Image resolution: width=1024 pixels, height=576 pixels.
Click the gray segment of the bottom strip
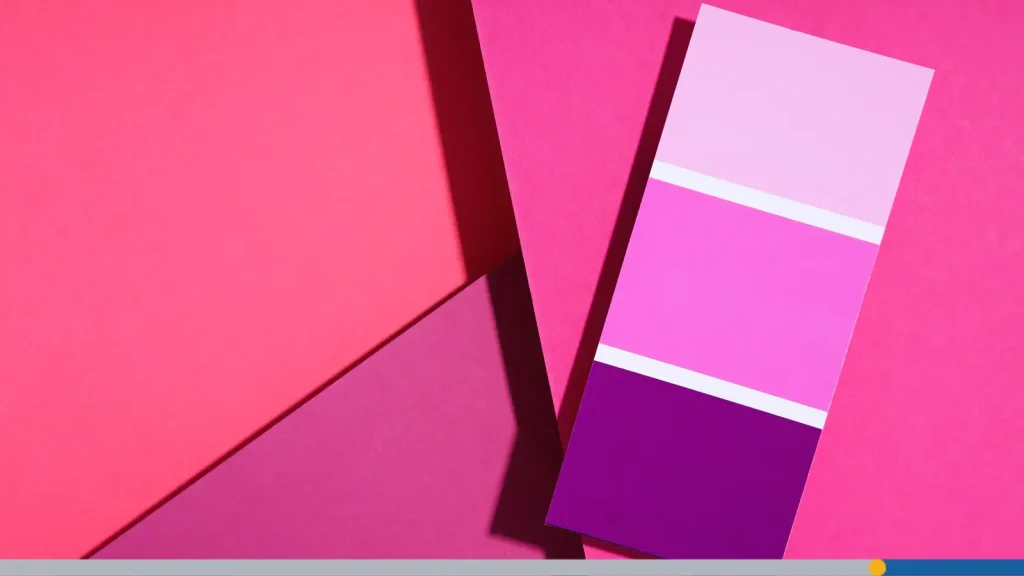pyautogui.click(x=400, y=566)
